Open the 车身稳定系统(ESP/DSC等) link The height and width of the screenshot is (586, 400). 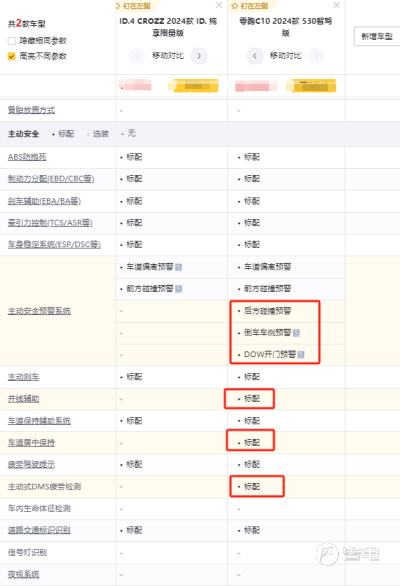click(x=54, y=244)
